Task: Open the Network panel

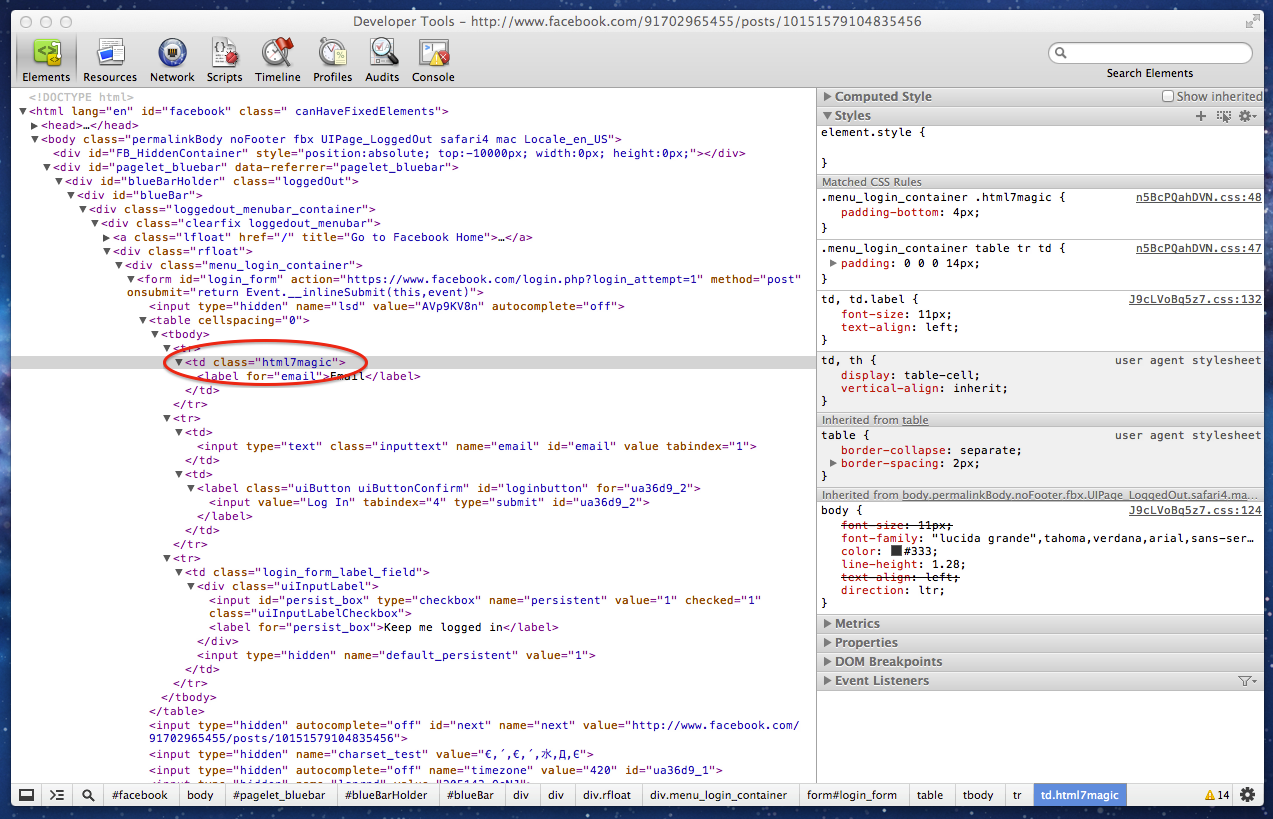Action: coord(172,60)
